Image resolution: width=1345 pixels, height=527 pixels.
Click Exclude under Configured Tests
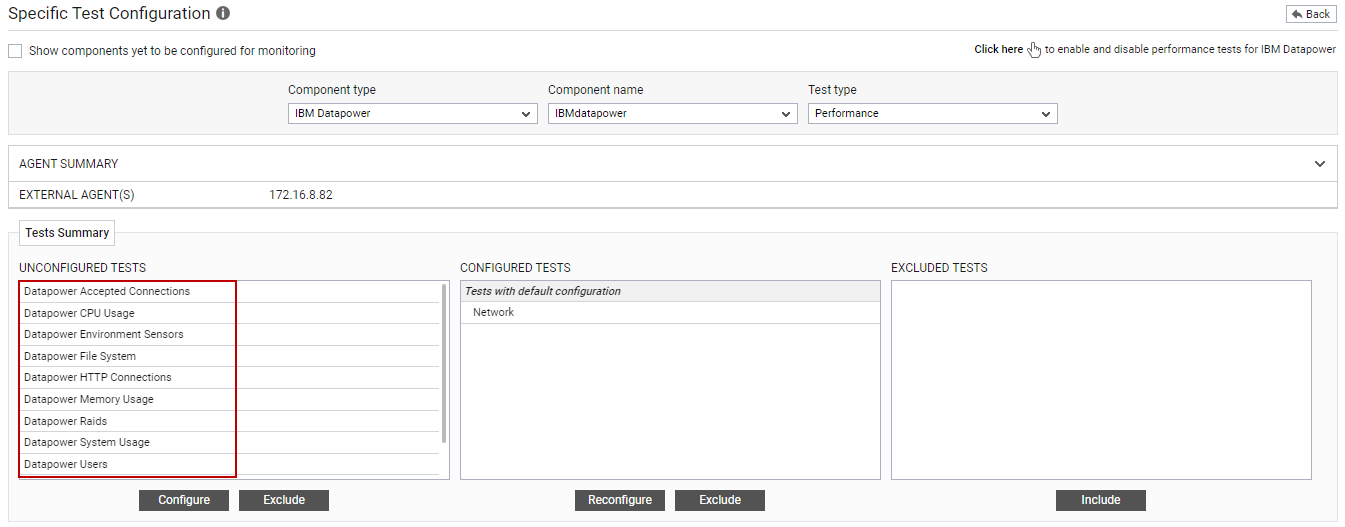point(720,500)
